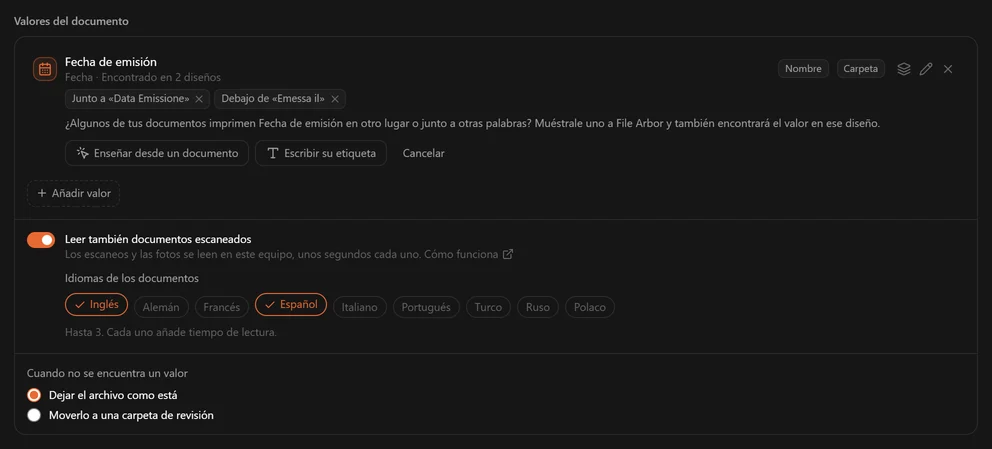This screenshot has width=992, height=449.
Task: Click the calendar icon for Fecha de emisión
Action: (x=45, y=69)
